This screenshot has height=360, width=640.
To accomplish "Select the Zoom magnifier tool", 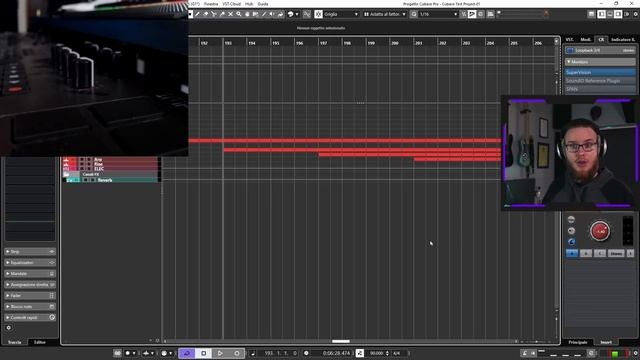I will point(239,14).
